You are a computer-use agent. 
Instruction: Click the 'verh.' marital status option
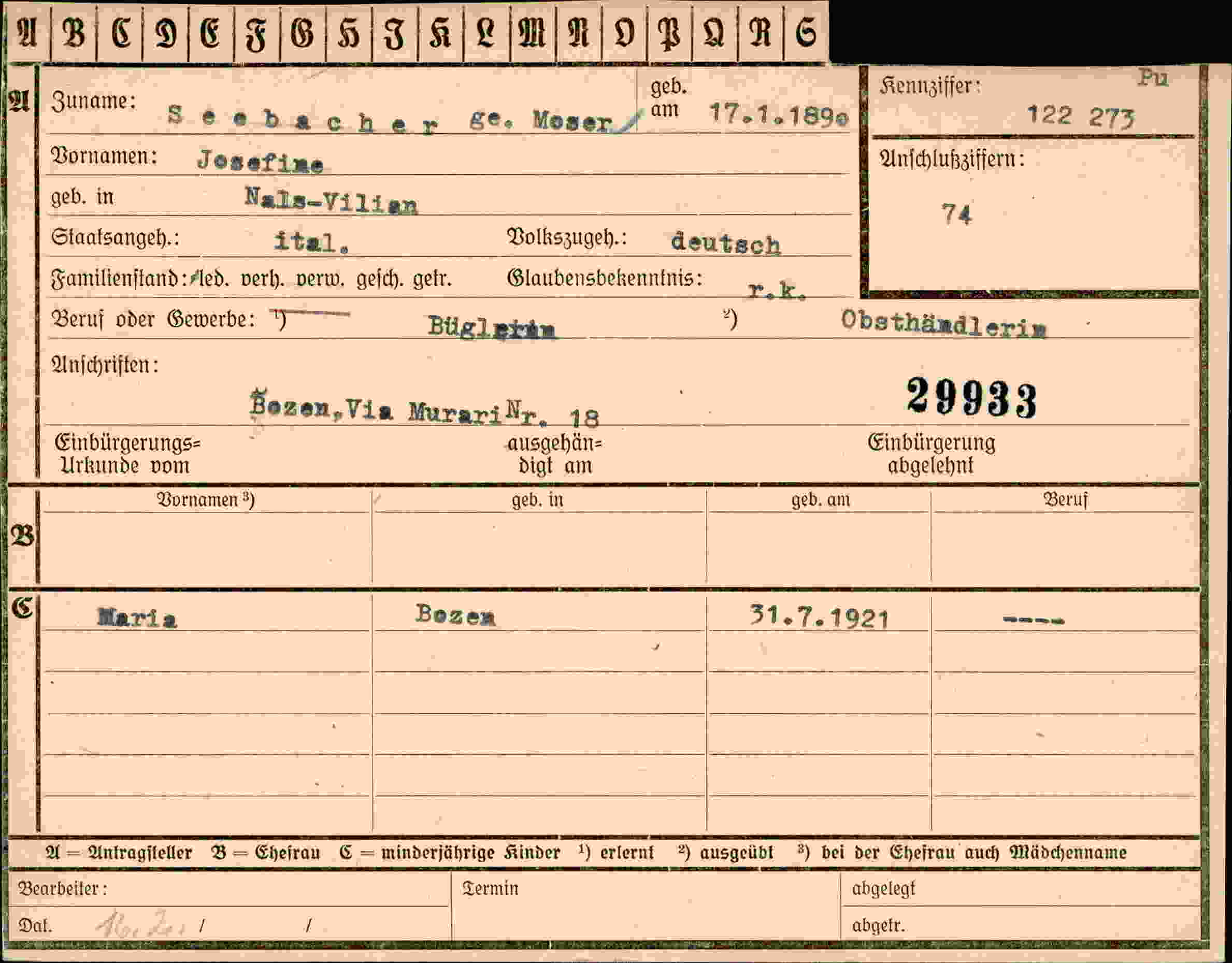(x=262, y=279)
